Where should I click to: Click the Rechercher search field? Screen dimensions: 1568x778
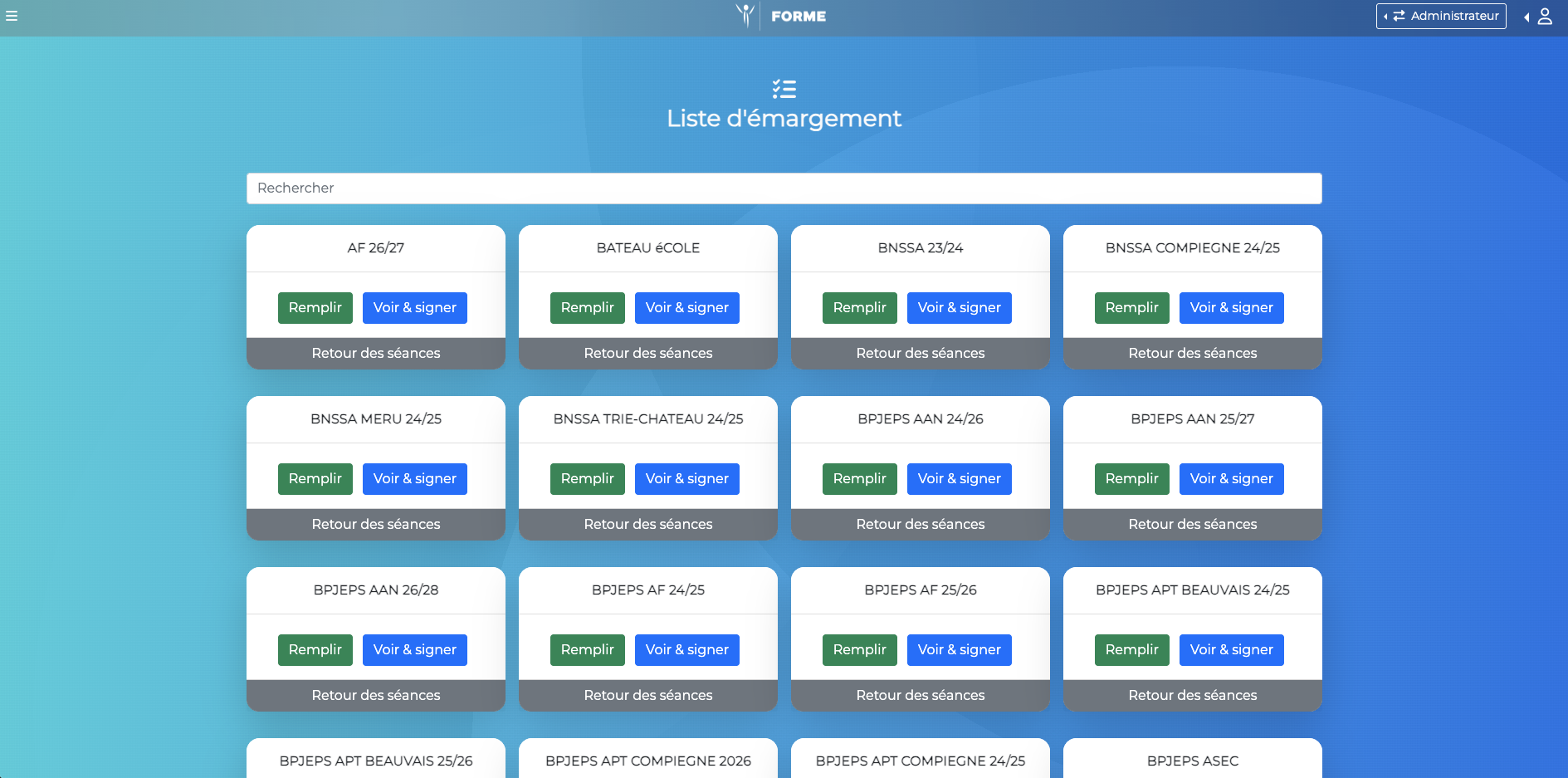click(784, 188)
